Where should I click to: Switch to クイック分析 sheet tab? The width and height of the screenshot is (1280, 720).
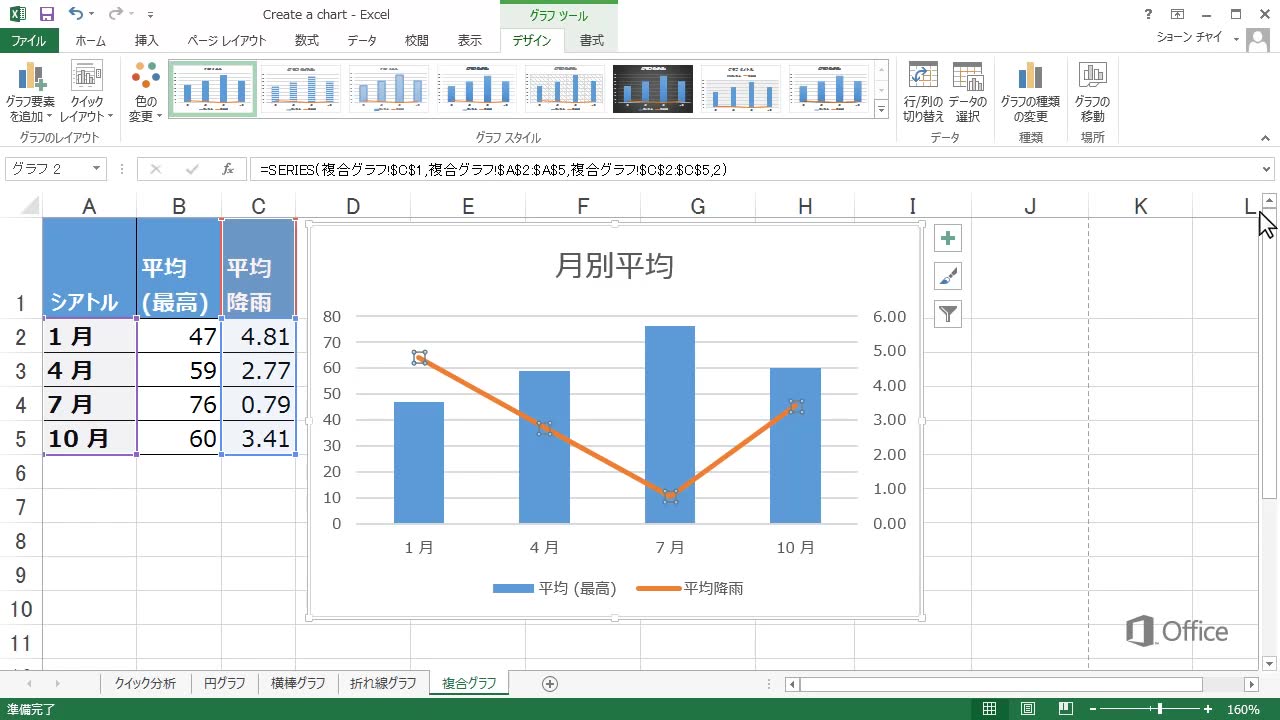click(x=146, y=684)
